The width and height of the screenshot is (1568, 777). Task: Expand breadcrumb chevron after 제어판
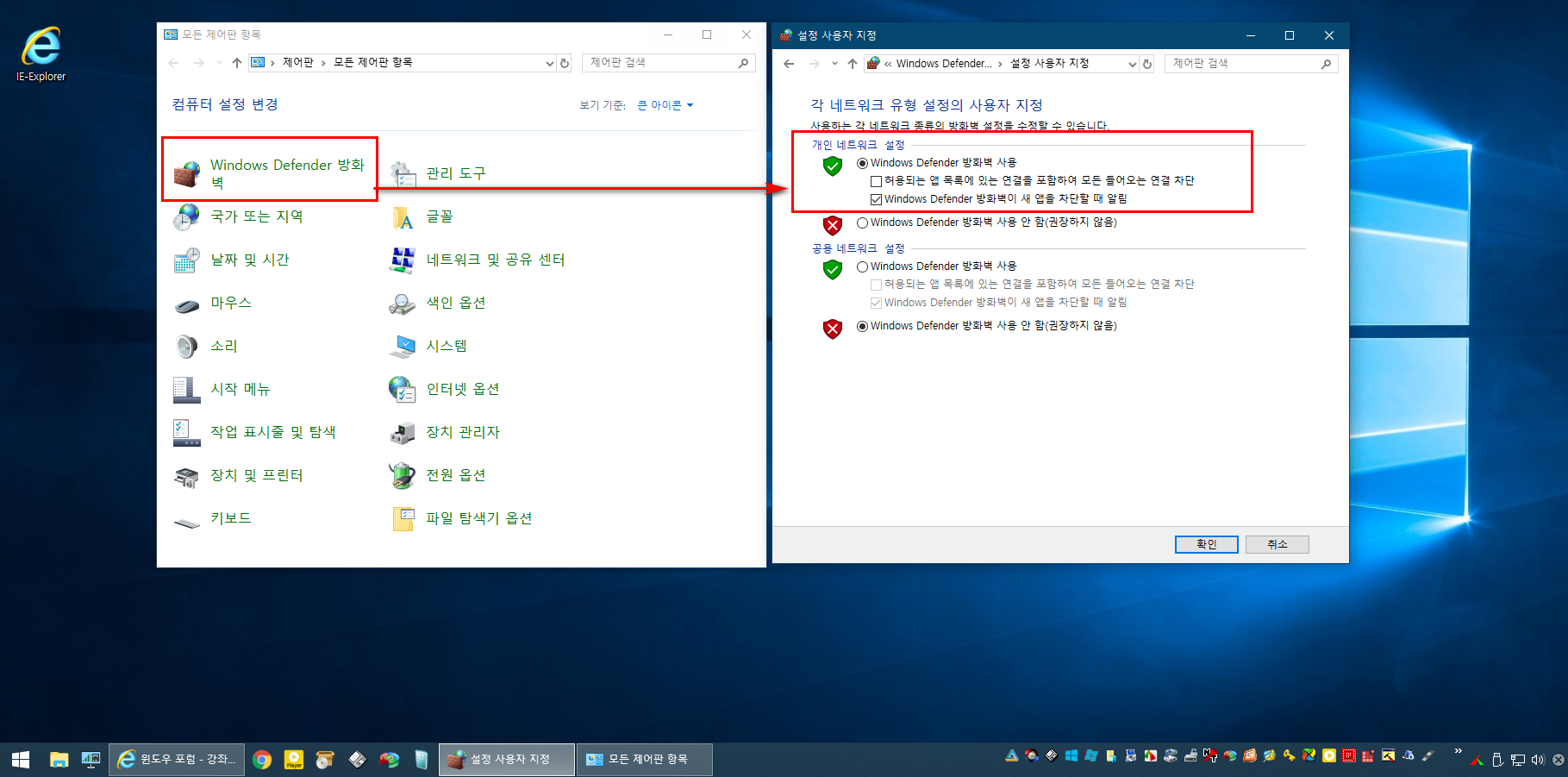pos(323,63)
